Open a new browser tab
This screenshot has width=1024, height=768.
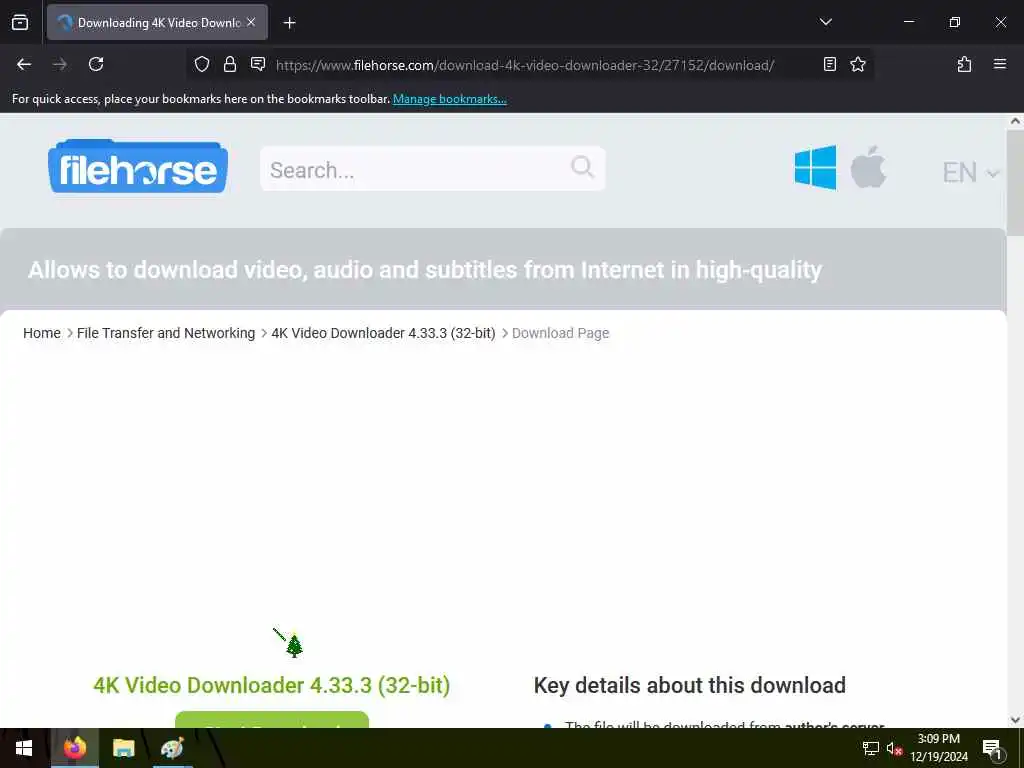tap(289, 23)
